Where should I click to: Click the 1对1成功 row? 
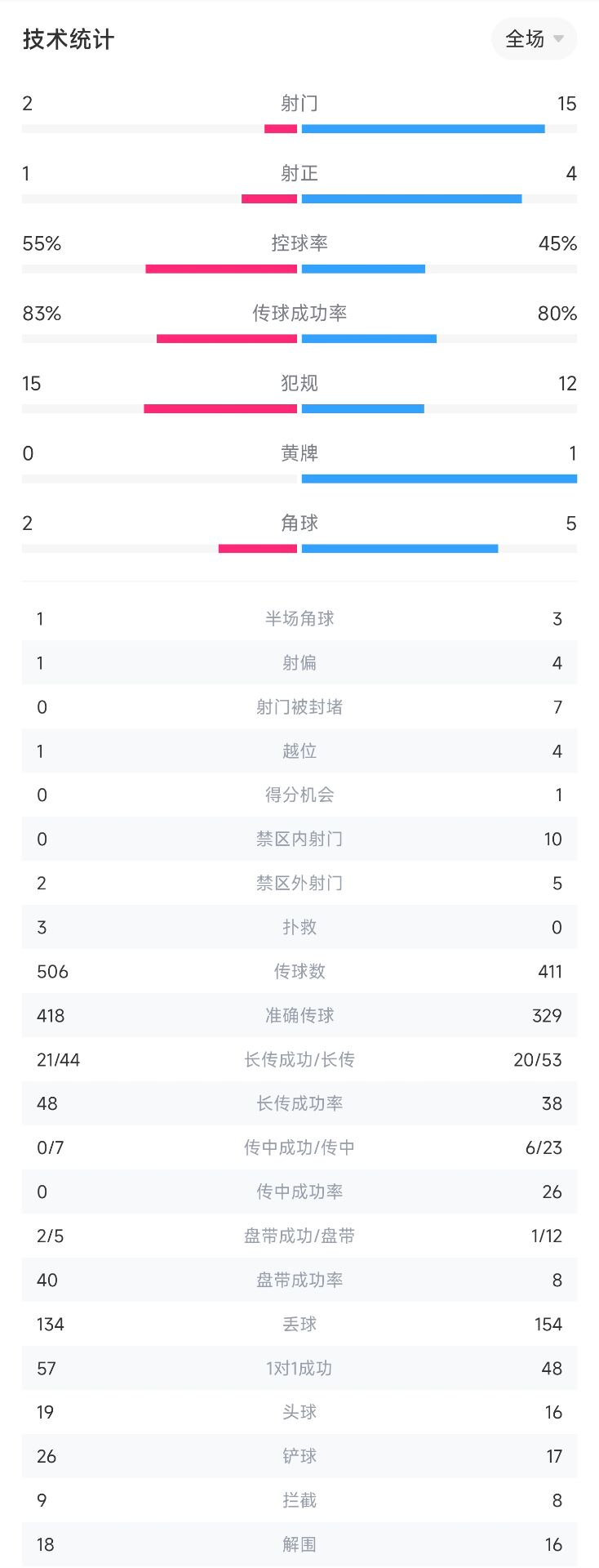(299, 1369)
